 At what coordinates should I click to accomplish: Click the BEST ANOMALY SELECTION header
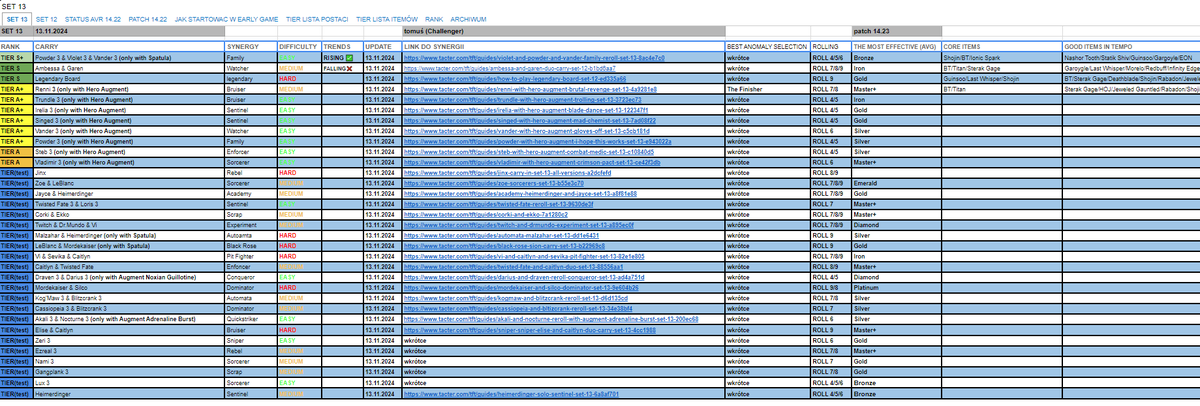(767, 46)
